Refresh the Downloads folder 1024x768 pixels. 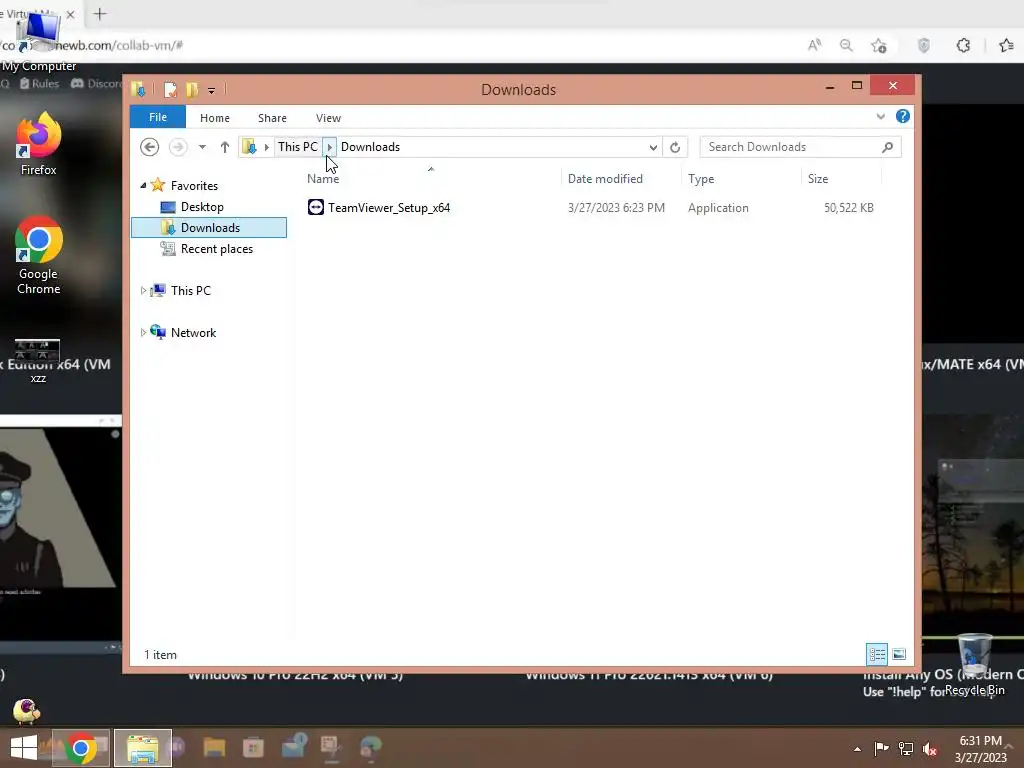[x=675, y=148]
